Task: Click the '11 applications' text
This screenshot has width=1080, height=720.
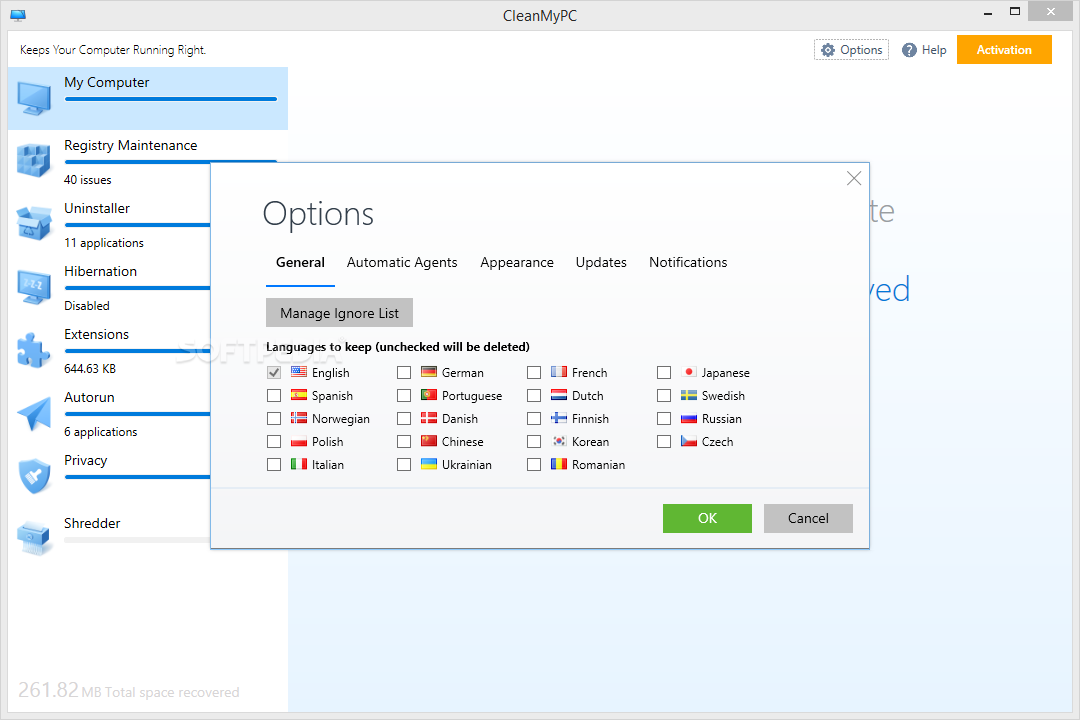Action: click(104, 243)
